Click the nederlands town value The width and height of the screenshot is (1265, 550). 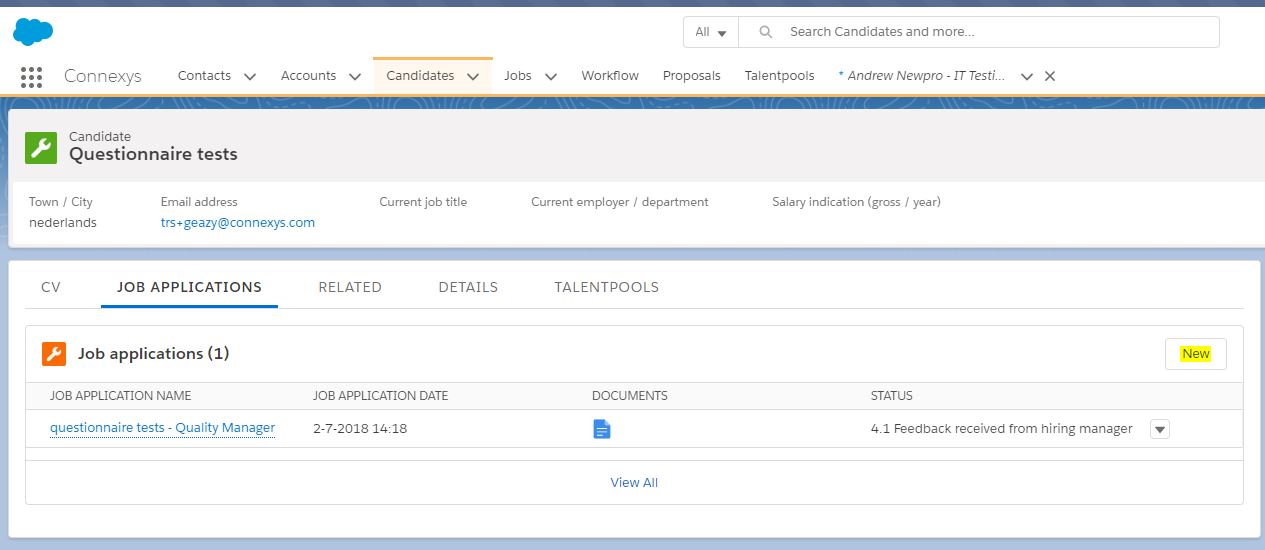click(63, 223)
